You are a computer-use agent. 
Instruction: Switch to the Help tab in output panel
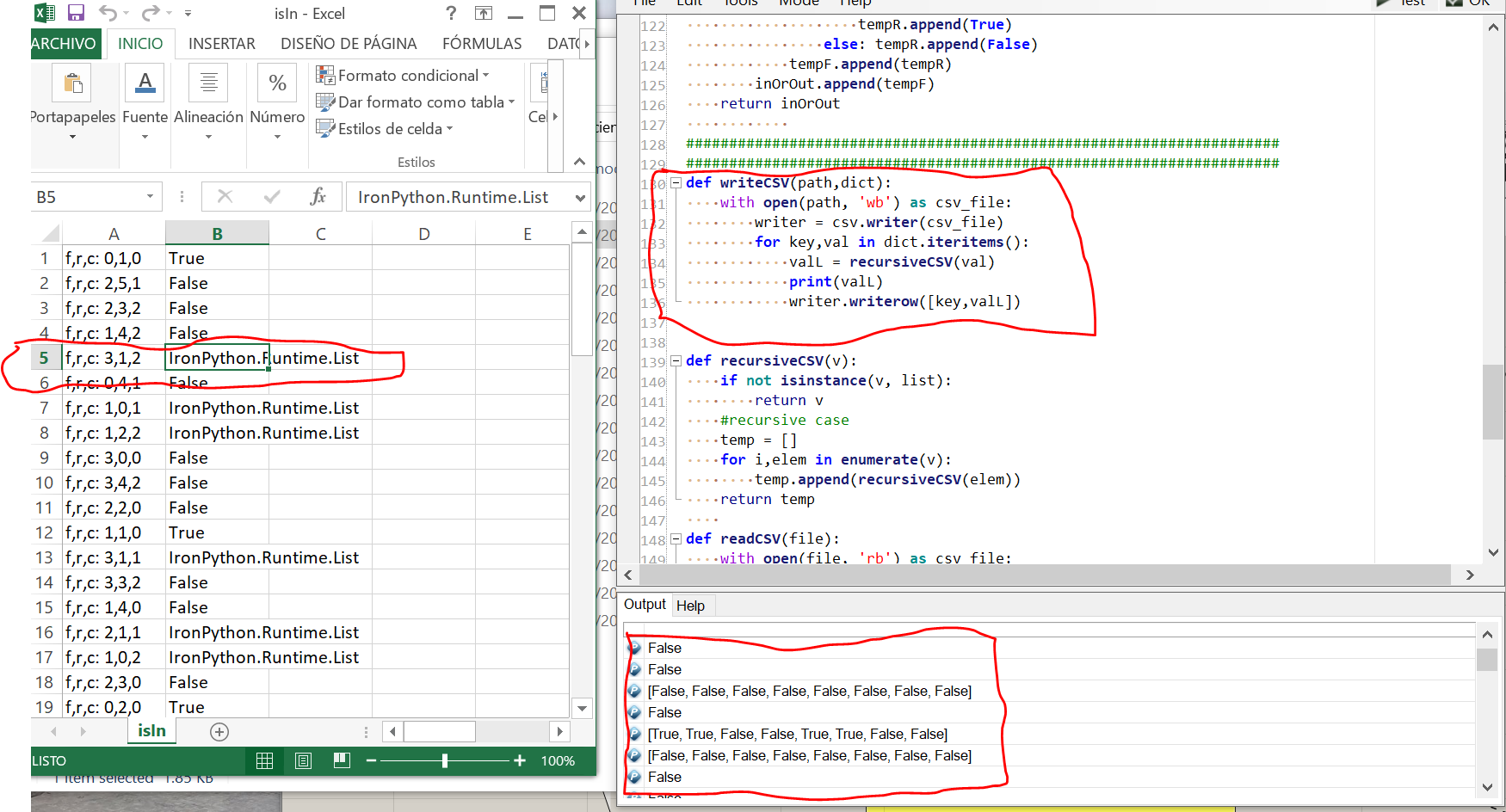690,606
